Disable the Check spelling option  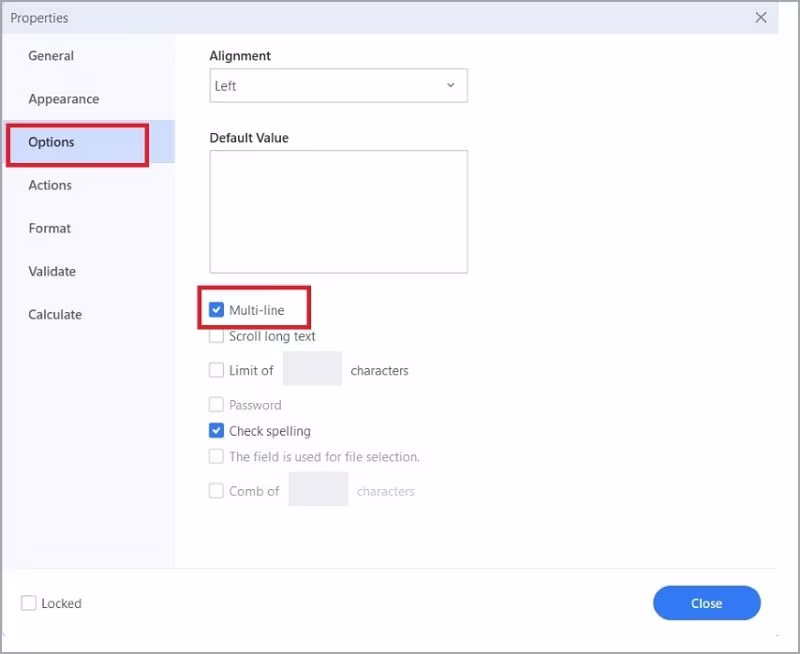217,431
